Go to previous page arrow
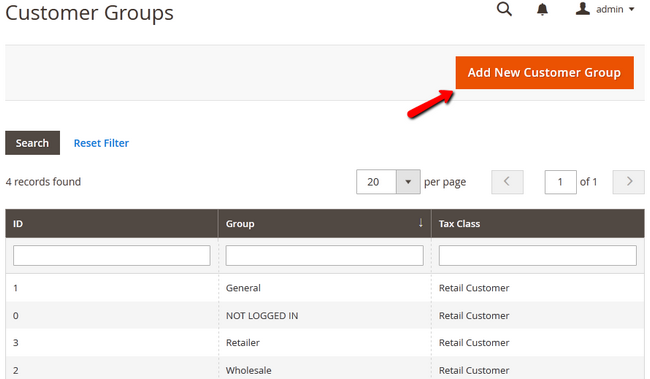The height and width of the screenshot is (379, 650). coord(507,182)
